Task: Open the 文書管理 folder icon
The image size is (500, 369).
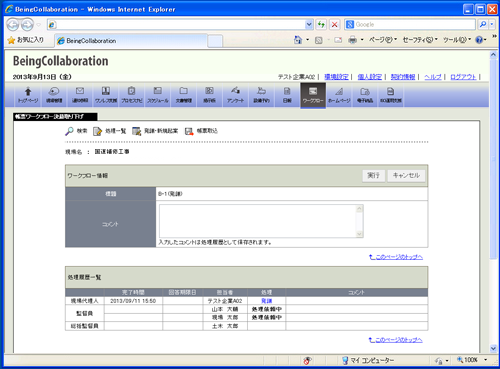Action: point(184,95)
